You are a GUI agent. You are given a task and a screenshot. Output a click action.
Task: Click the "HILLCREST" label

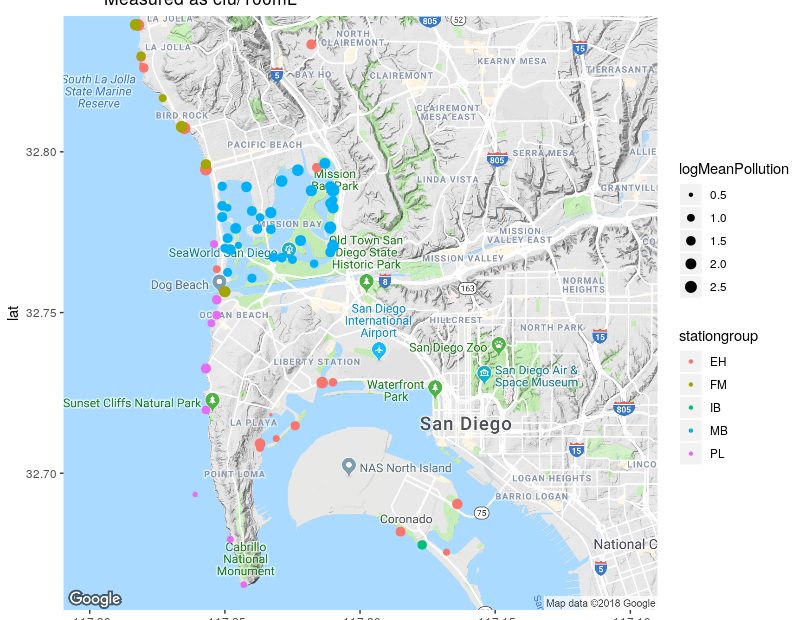tap(456, 319)
